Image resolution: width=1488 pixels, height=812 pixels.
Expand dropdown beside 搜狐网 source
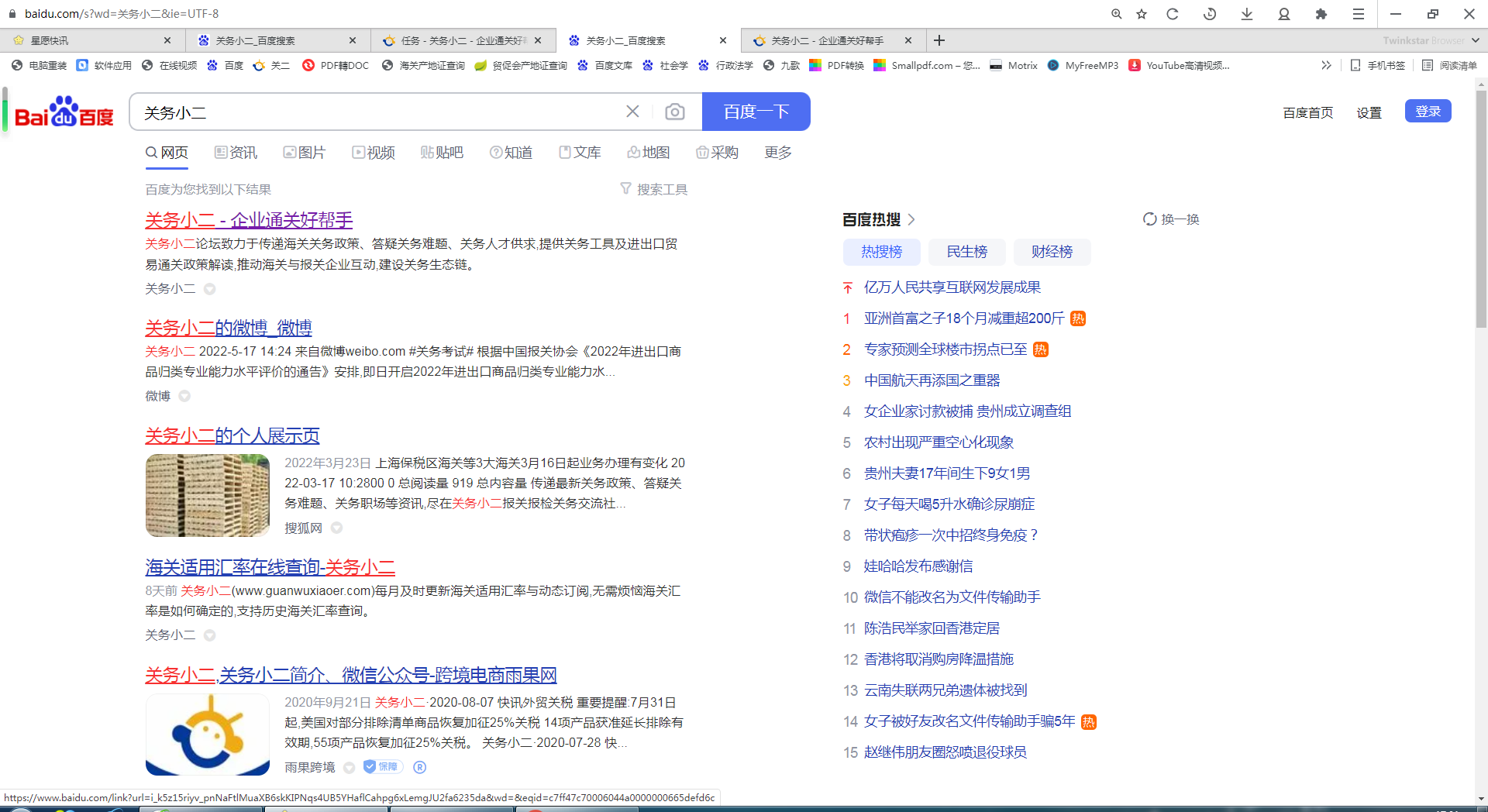[336, 528]
